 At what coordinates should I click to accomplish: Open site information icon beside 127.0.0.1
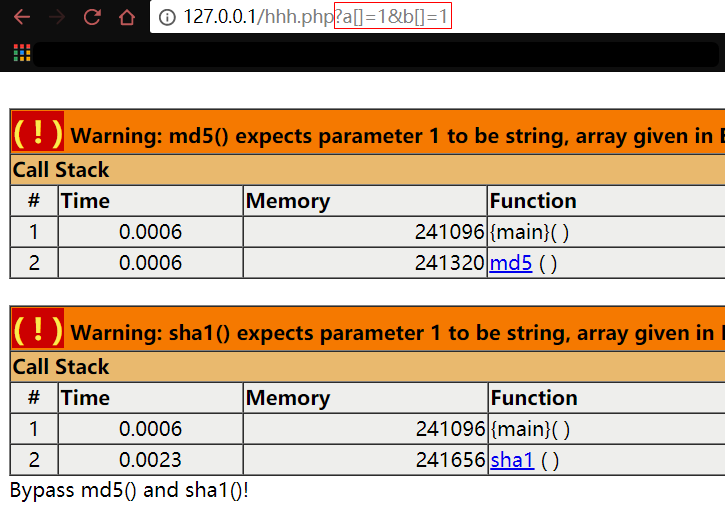167,17
